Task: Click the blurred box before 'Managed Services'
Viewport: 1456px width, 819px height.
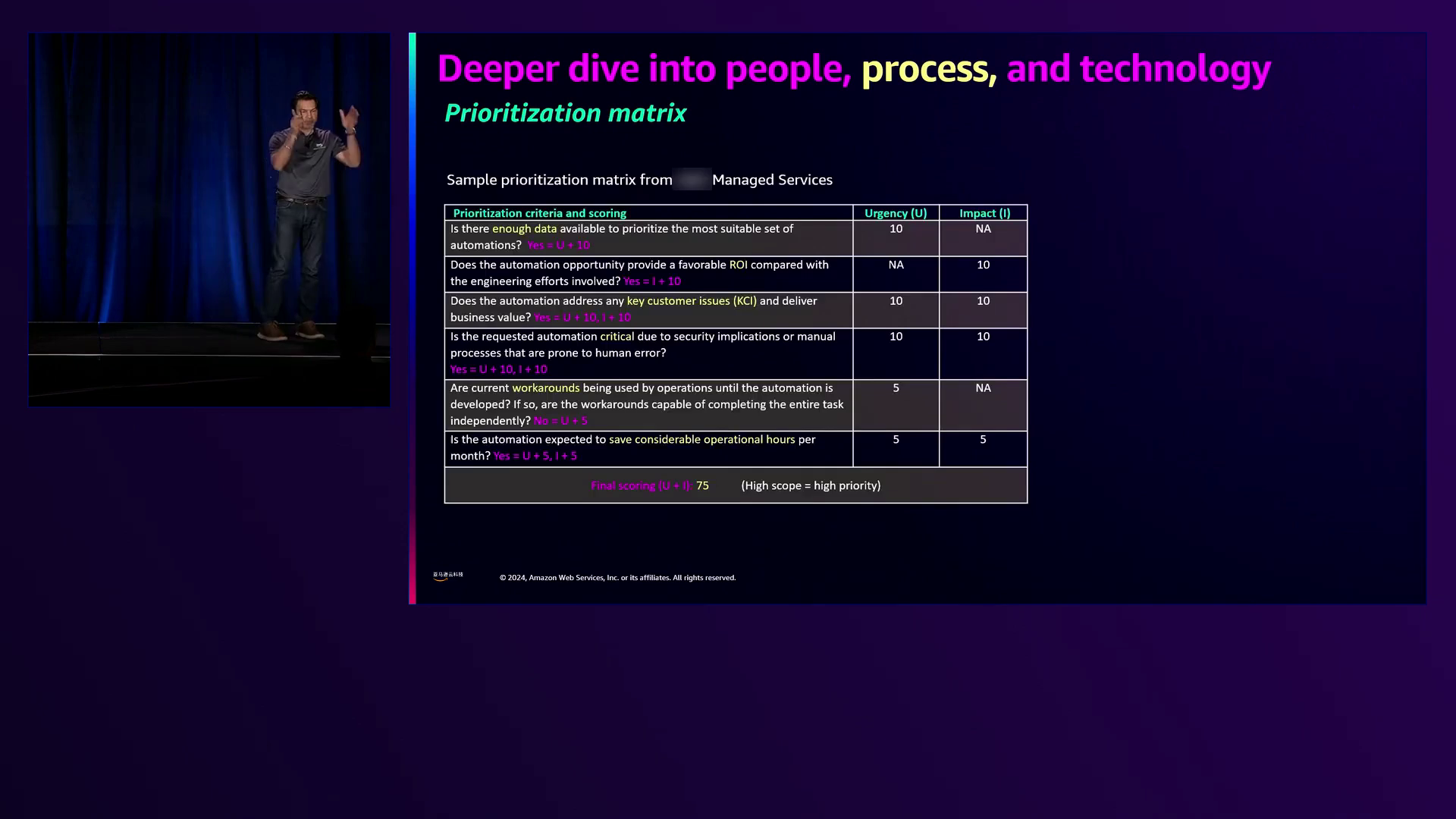Action: tap(692, 180)
